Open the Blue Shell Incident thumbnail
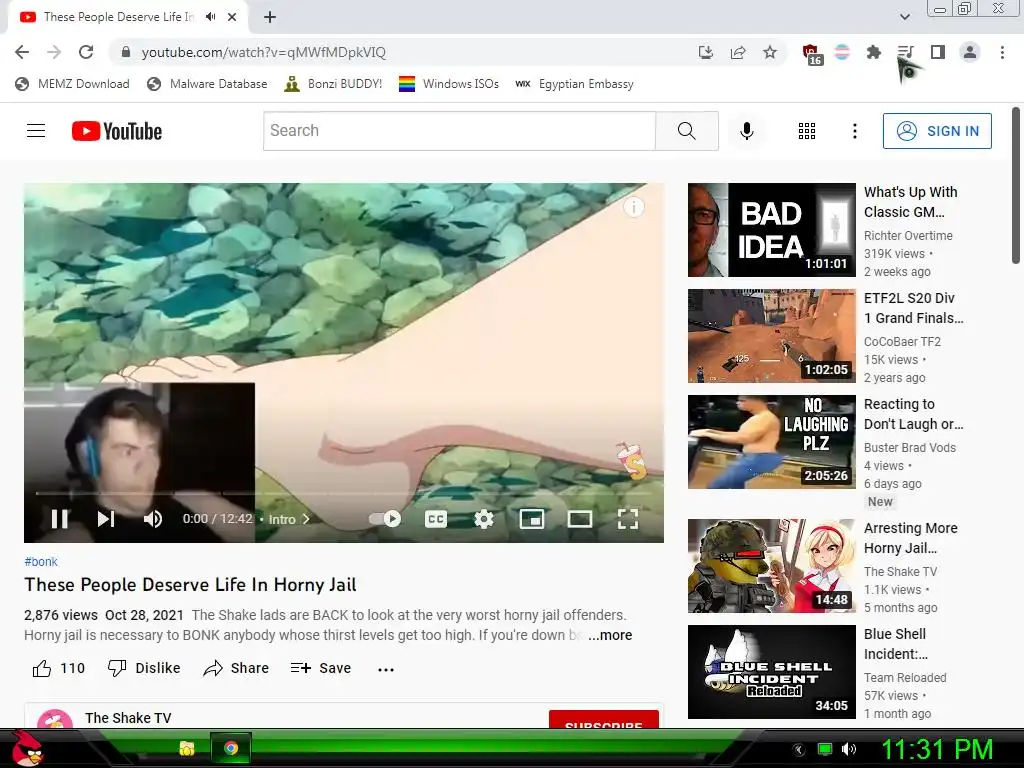Image resolution: width=1024 pixels, height=768 pixels. (771, 672)
